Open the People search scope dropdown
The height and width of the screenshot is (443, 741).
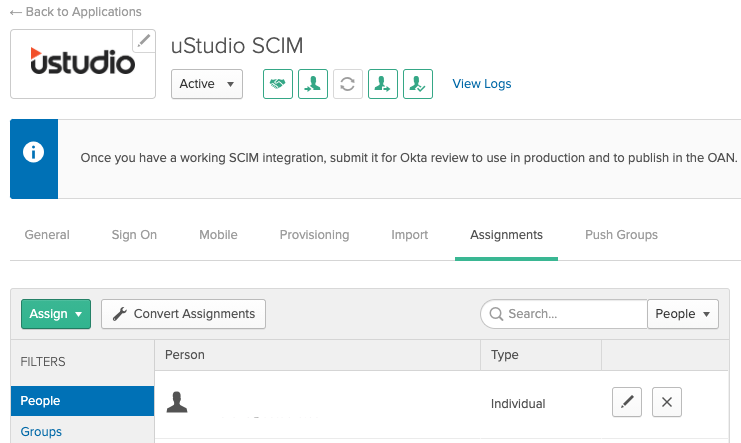coord(683,314)
